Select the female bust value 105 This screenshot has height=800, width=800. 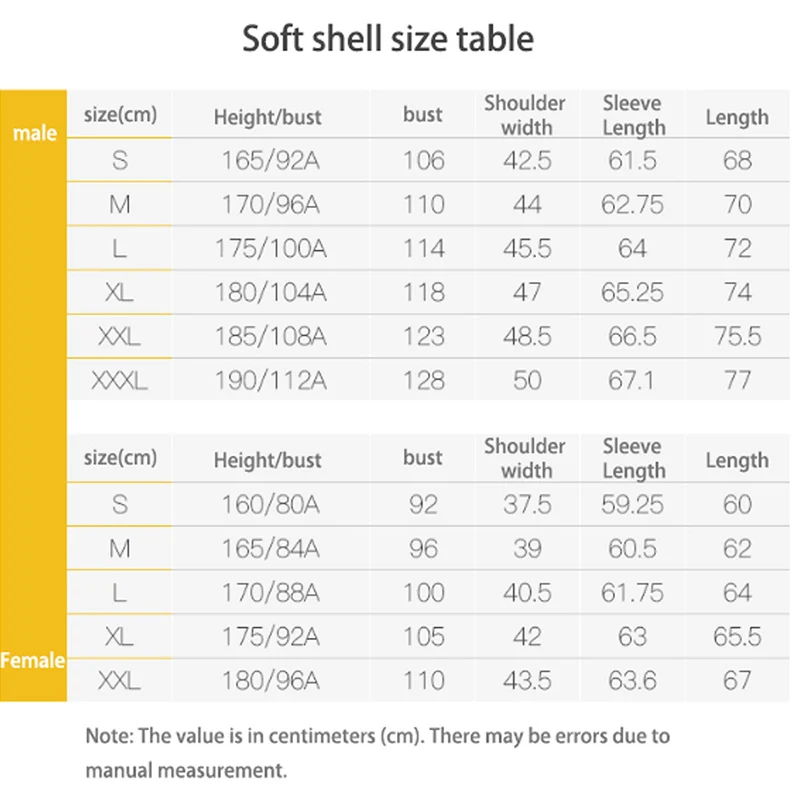[423, 636]
